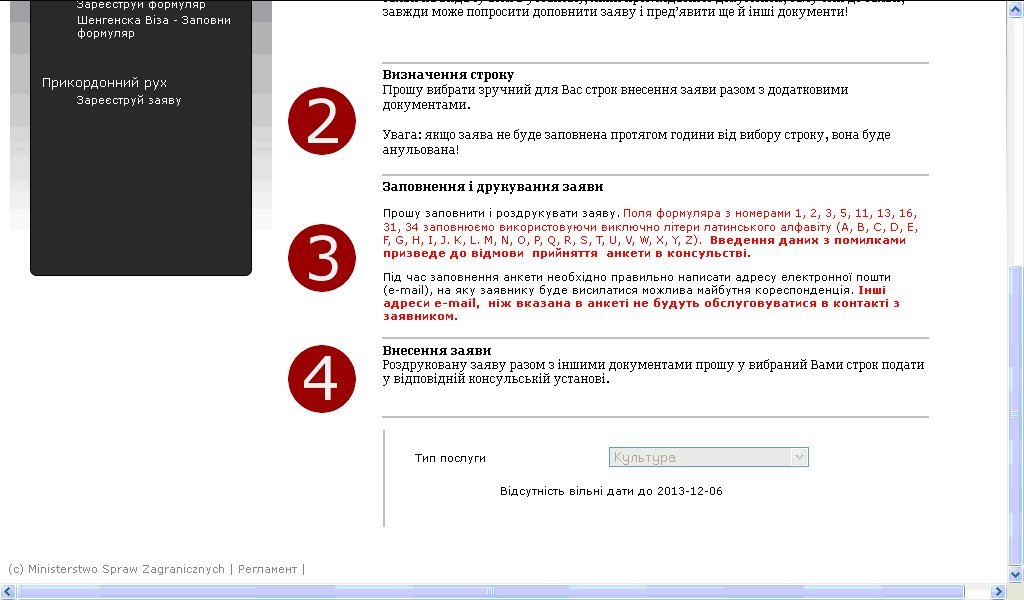The width and height of the screenshot is (1024, 600).
Task: Click the 'Визначення строку' heading
Action: [448, 75]
